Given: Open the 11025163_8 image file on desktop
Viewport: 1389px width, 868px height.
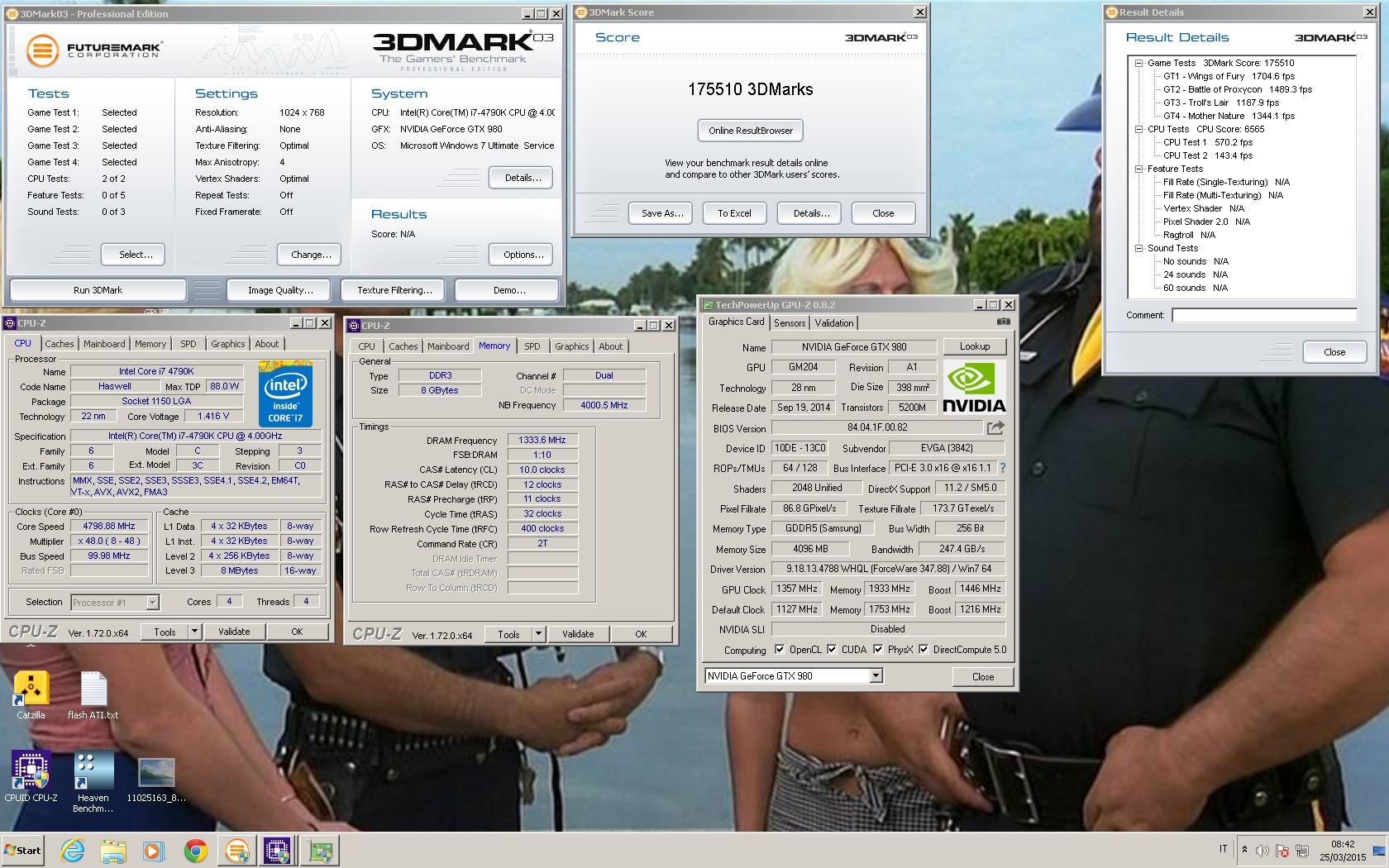Looking at the screenshot, I should (x=156, y=780).
